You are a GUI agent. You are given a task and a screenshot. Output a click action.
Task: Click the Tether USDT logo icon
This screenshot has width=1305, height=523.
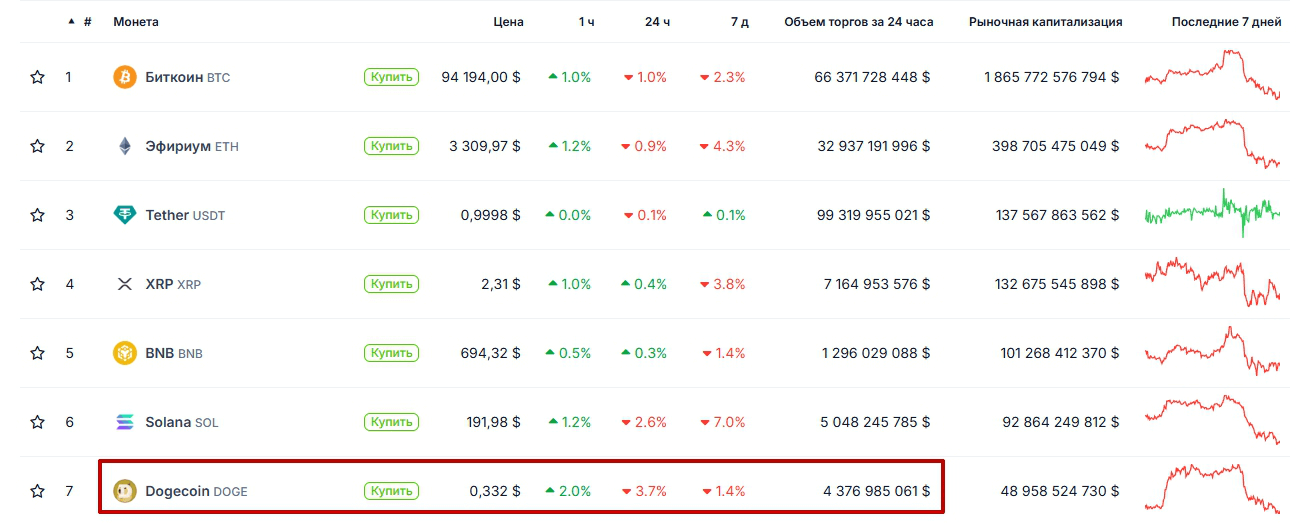tap(125, 215)
